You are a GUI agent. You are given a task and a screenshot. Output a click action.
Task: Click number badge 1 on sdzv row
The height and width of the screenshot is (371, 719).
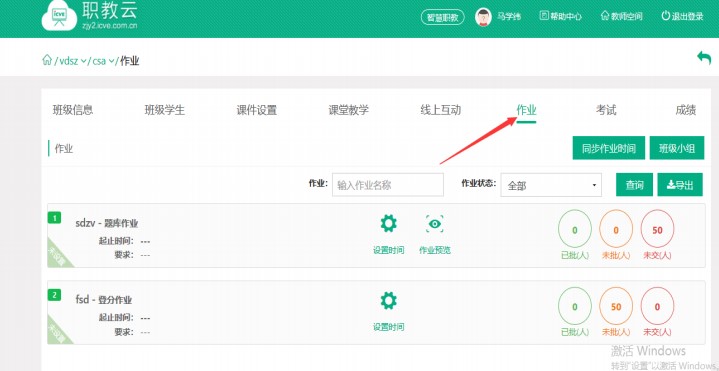[55, 218]
